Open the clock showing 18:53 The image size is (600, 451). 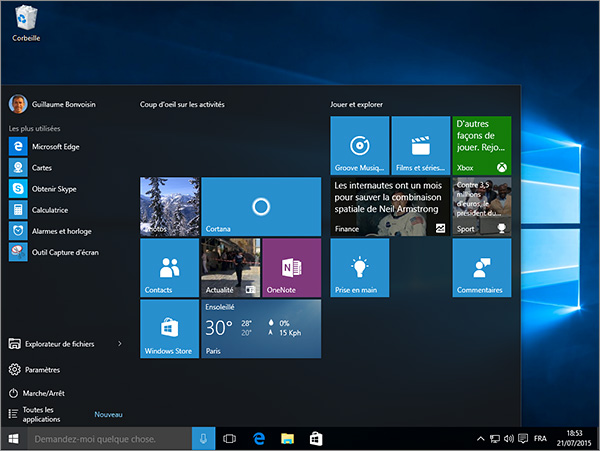coord(574,438)
